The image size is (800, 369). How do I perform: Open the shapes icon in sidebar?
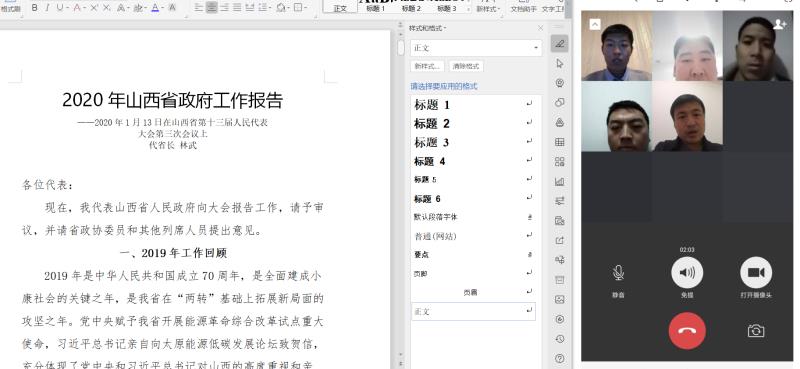(x=560, y=103)
